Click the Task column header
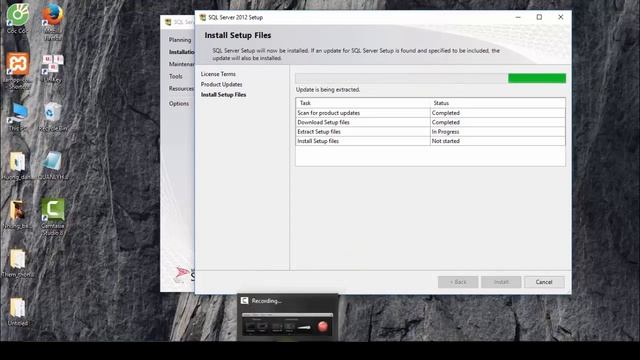Image resolution: width=640 pixels, height=360 pixels. [x=363, y=103]
